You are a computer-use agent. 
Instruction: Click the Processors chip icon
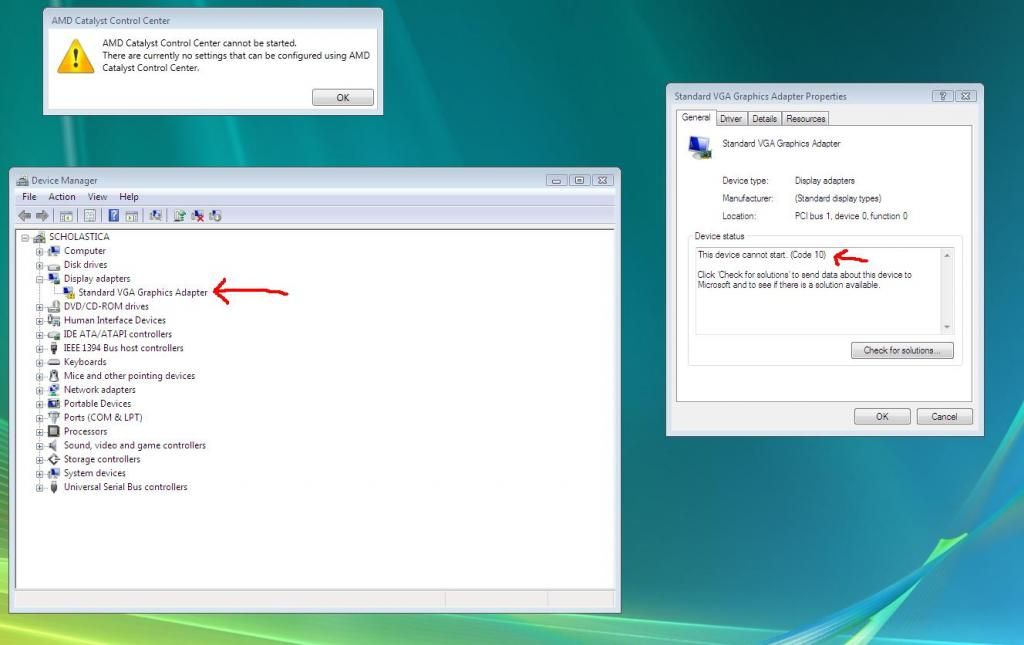tap(54, 432)
